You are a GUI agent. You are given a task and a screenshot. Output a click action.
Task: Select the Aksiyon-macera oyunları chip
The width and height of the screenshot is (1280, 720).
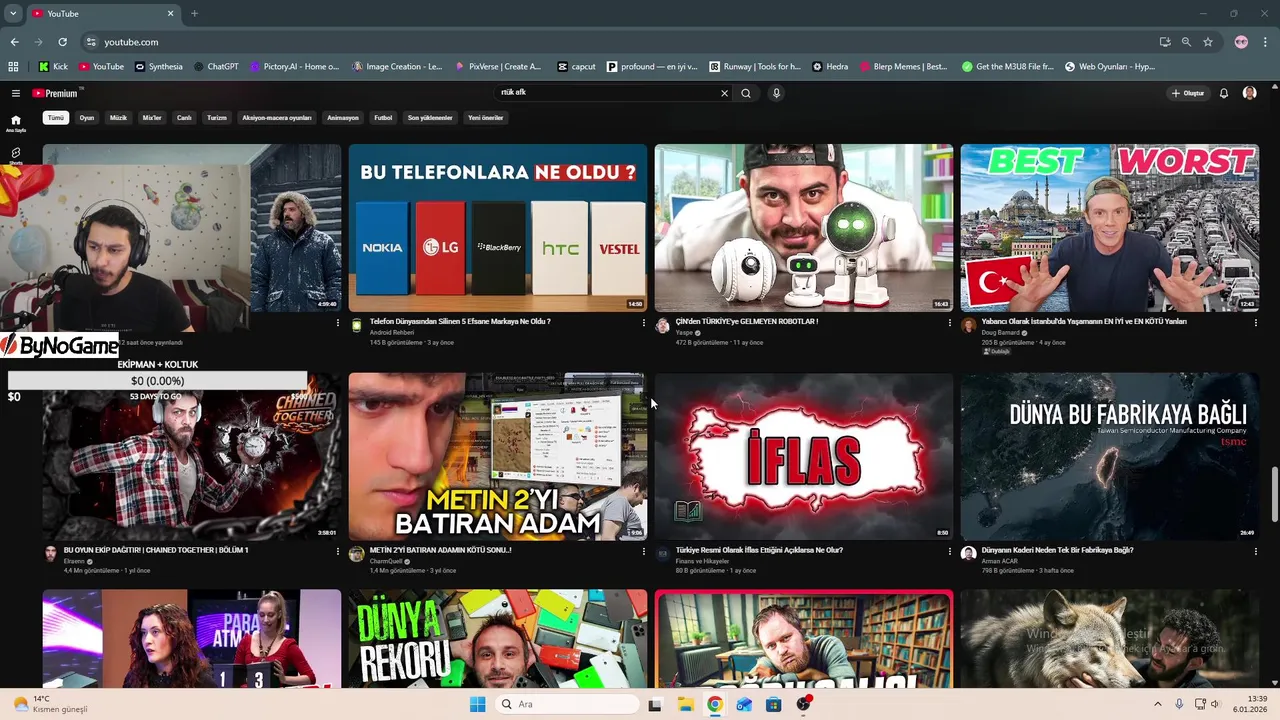tap(277, 118)
